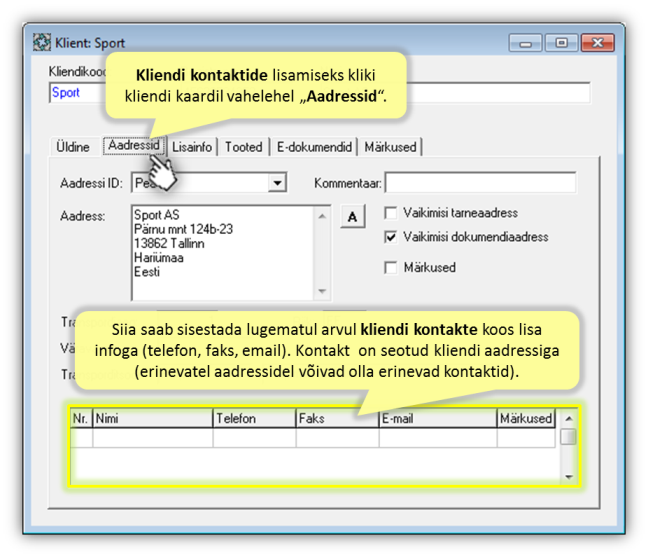Click the Nimi column header
This screenshot has height=557, width=648.
tap(153, 419)
